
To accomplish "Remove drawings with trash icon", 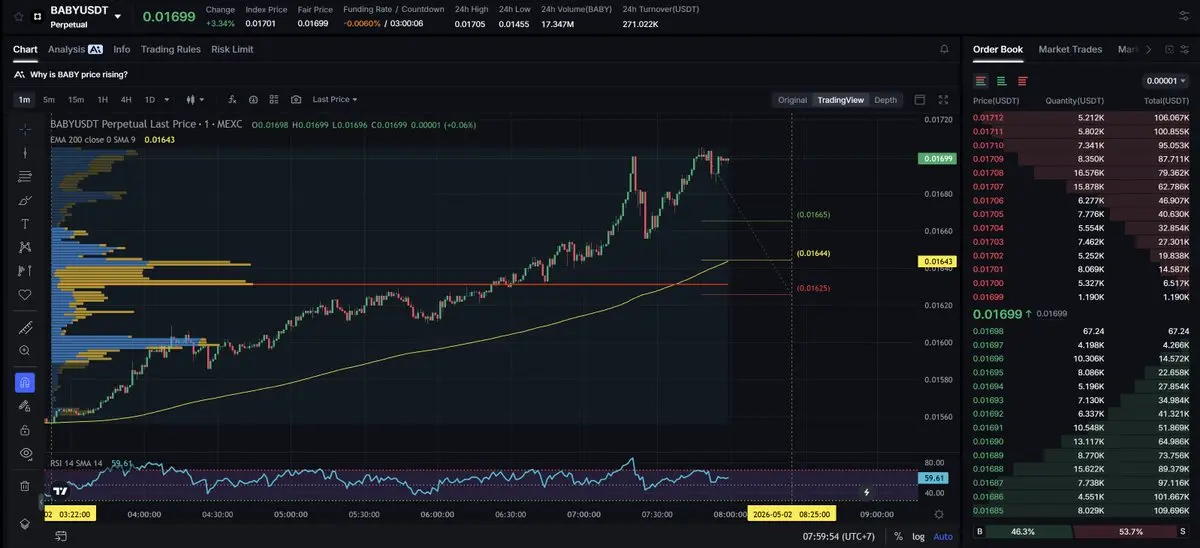I will (25, 486).
